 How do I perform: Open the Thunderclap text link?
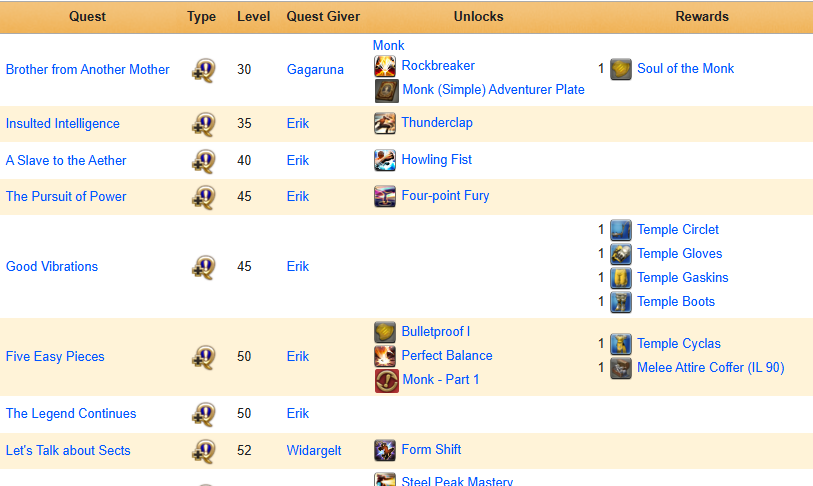pos(437,123)
